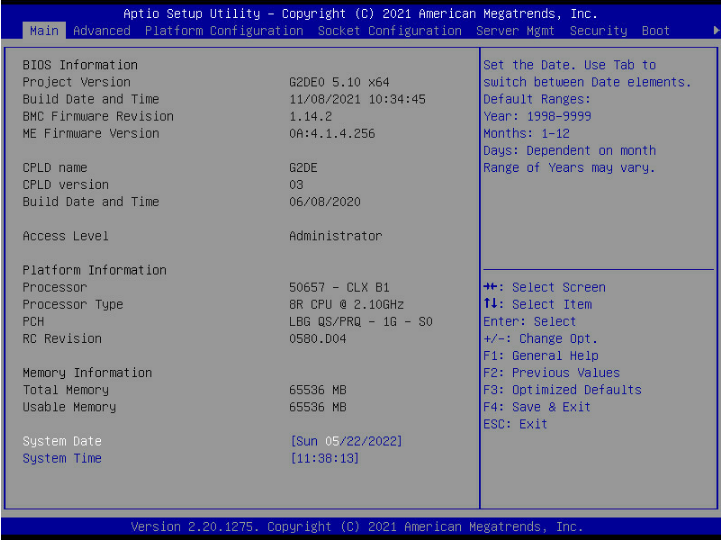Click F4: Save & Exit
This screenshot has height=540, width=722.
(x=537, y=406)
